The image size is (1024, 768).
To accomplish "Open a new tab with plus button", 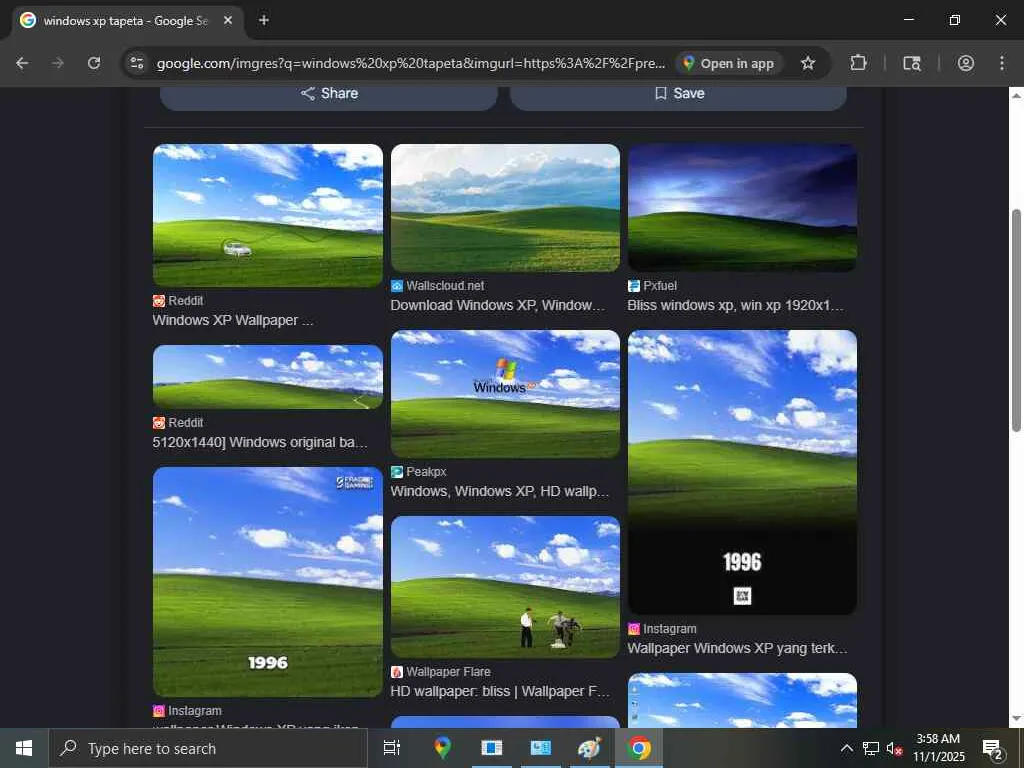I will [264, 20].
